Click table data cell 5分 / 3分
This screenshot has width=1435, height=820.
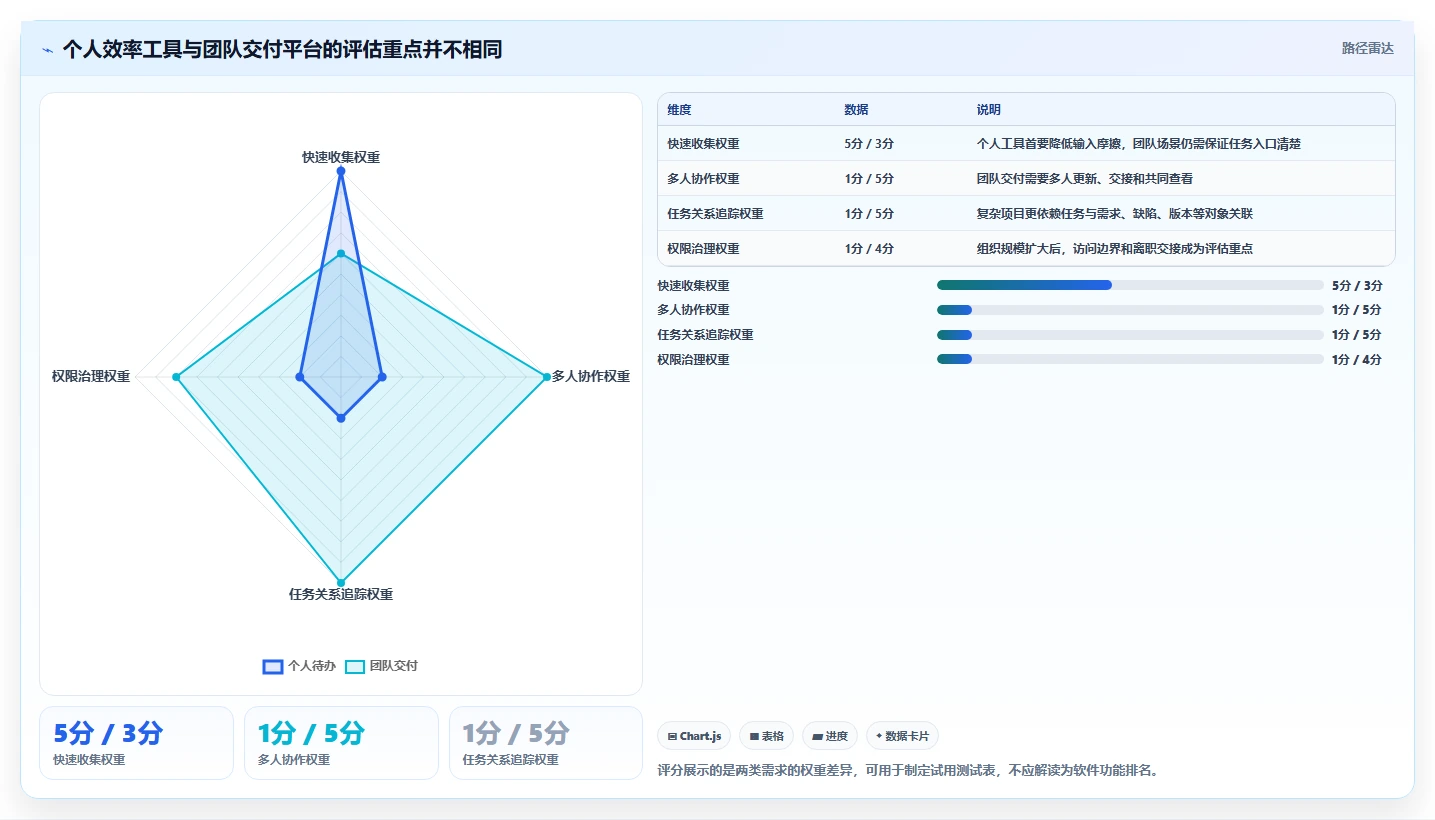[869, 144]
